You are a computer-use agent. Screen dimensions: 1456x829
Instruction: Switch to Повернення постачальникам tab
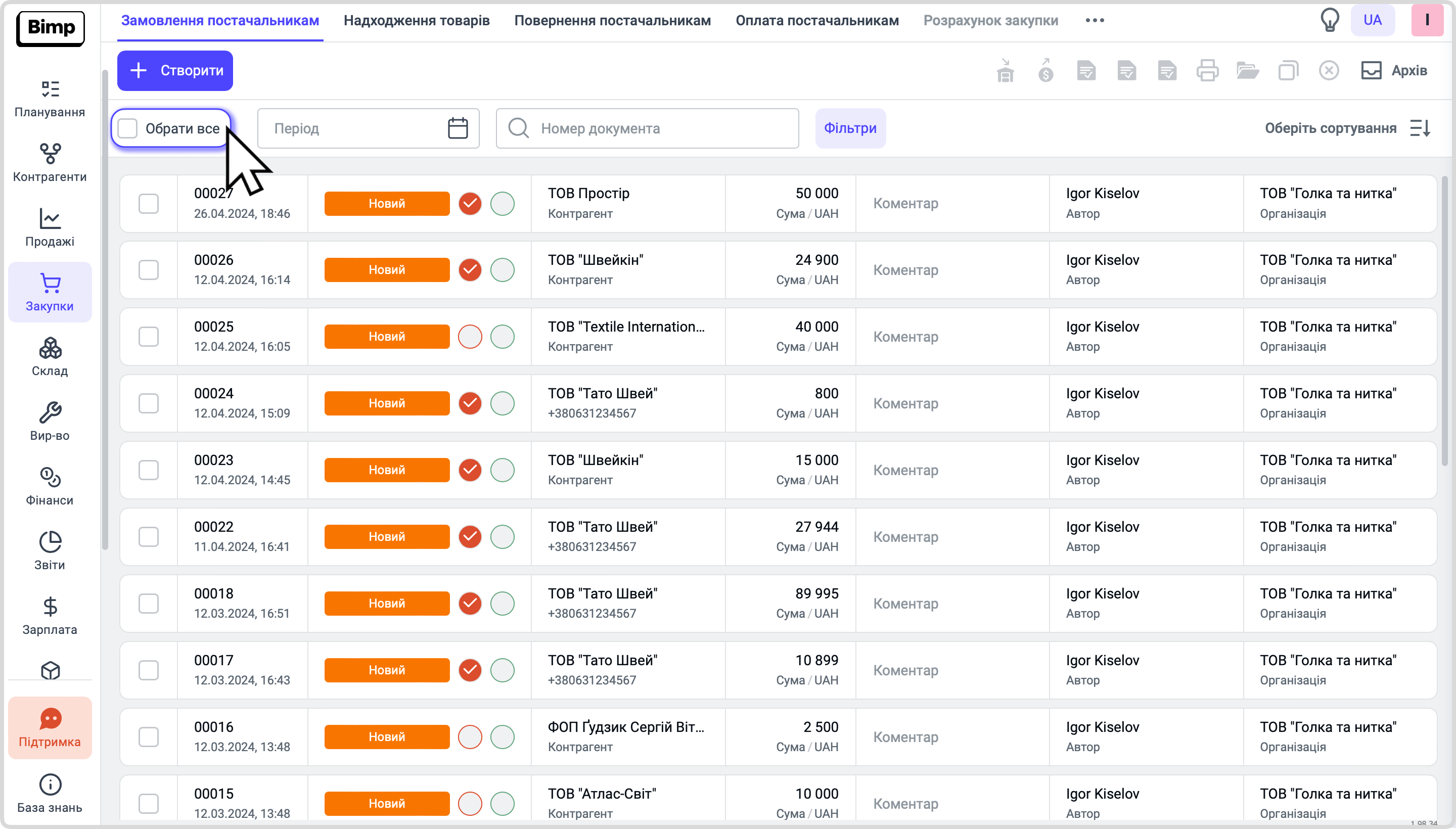(612, 21)
